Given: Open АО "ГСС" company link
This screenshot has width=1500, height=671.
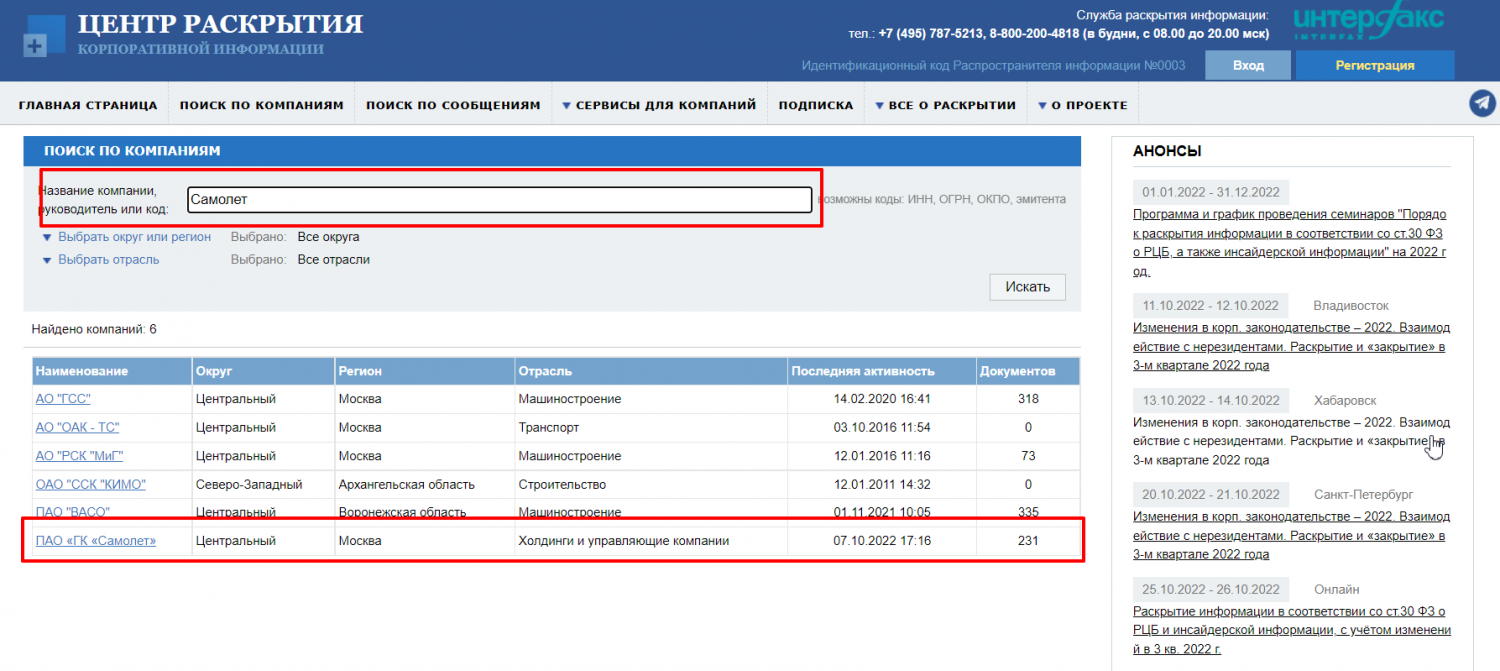Looking at the screenshot, I should [63, 399].
